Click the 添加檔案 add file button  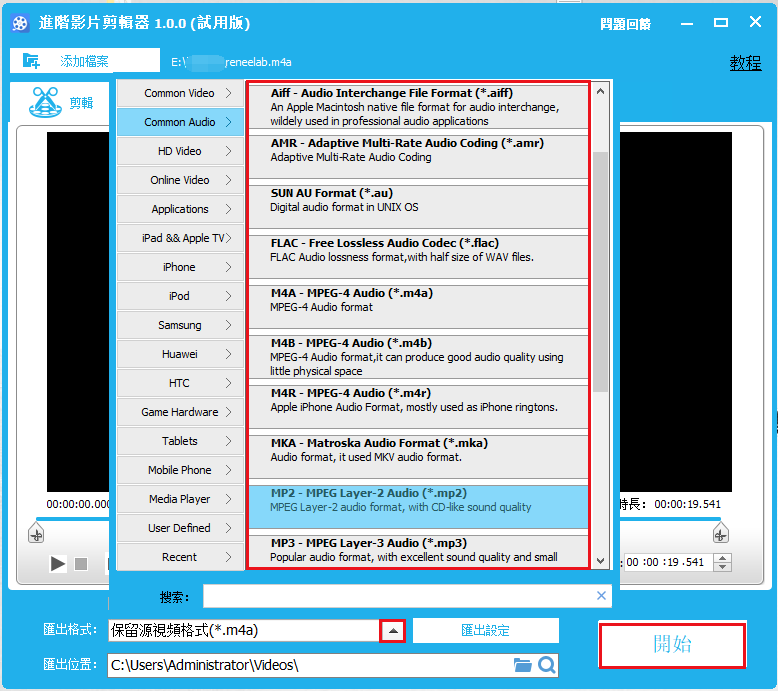[85, 61]
